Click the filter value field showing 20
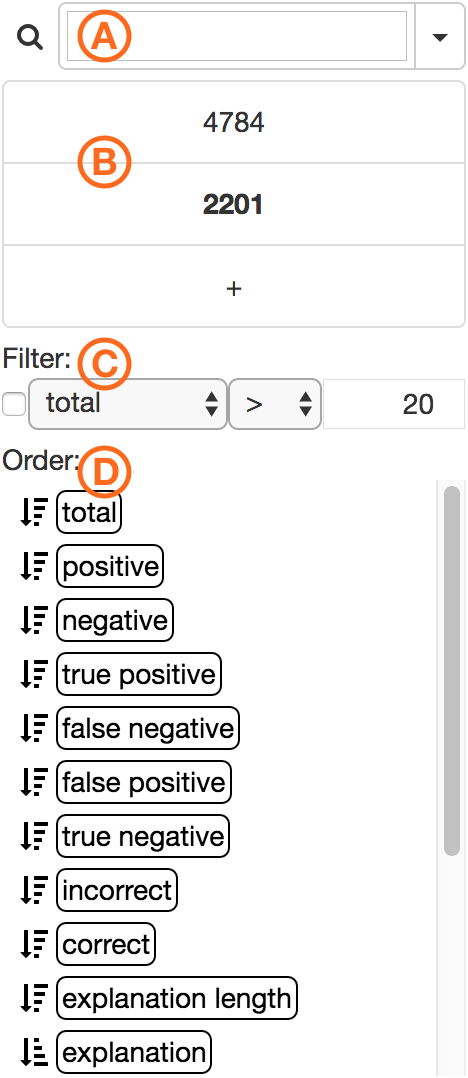This screenshot has width=468, height=1078. click(x=394, y=404)
